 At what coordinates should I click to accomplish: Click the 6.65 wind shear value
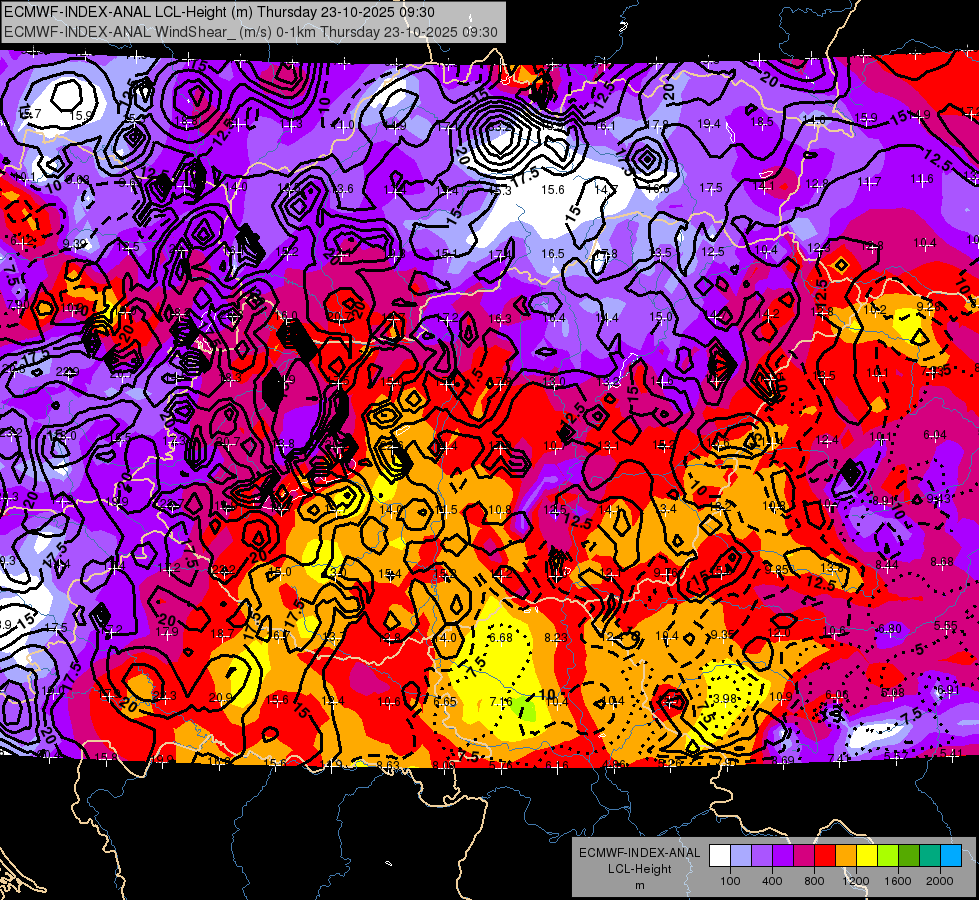pos(445,701)
